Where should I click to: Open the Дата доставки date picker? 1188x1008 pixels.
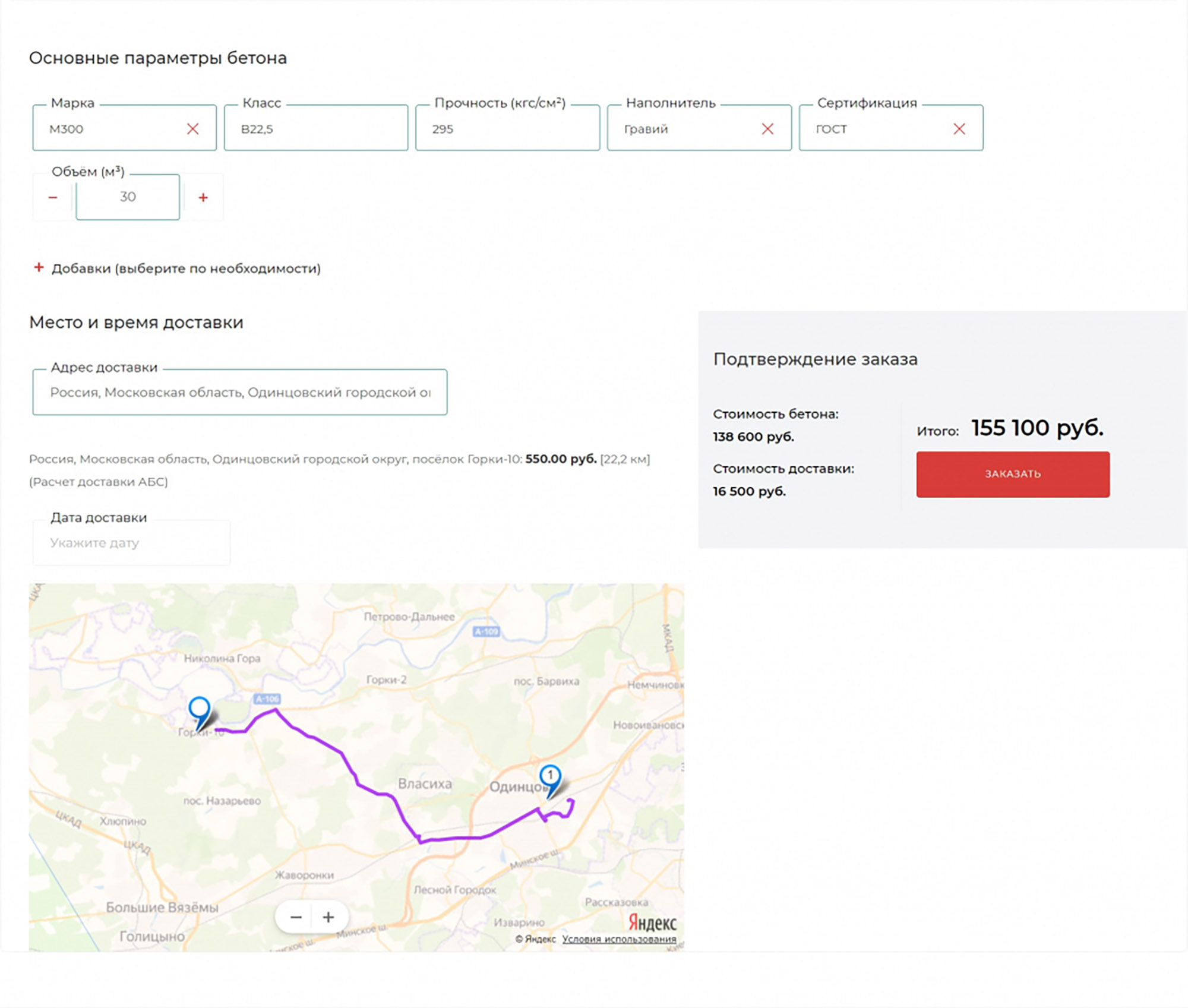[131, 543]
